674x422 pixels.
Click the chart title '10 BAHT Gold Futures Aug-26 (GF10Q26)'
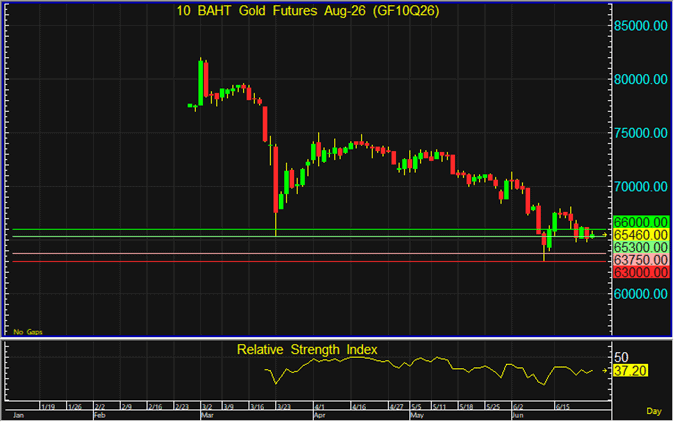pyautogui.click(x=308, y=11)
